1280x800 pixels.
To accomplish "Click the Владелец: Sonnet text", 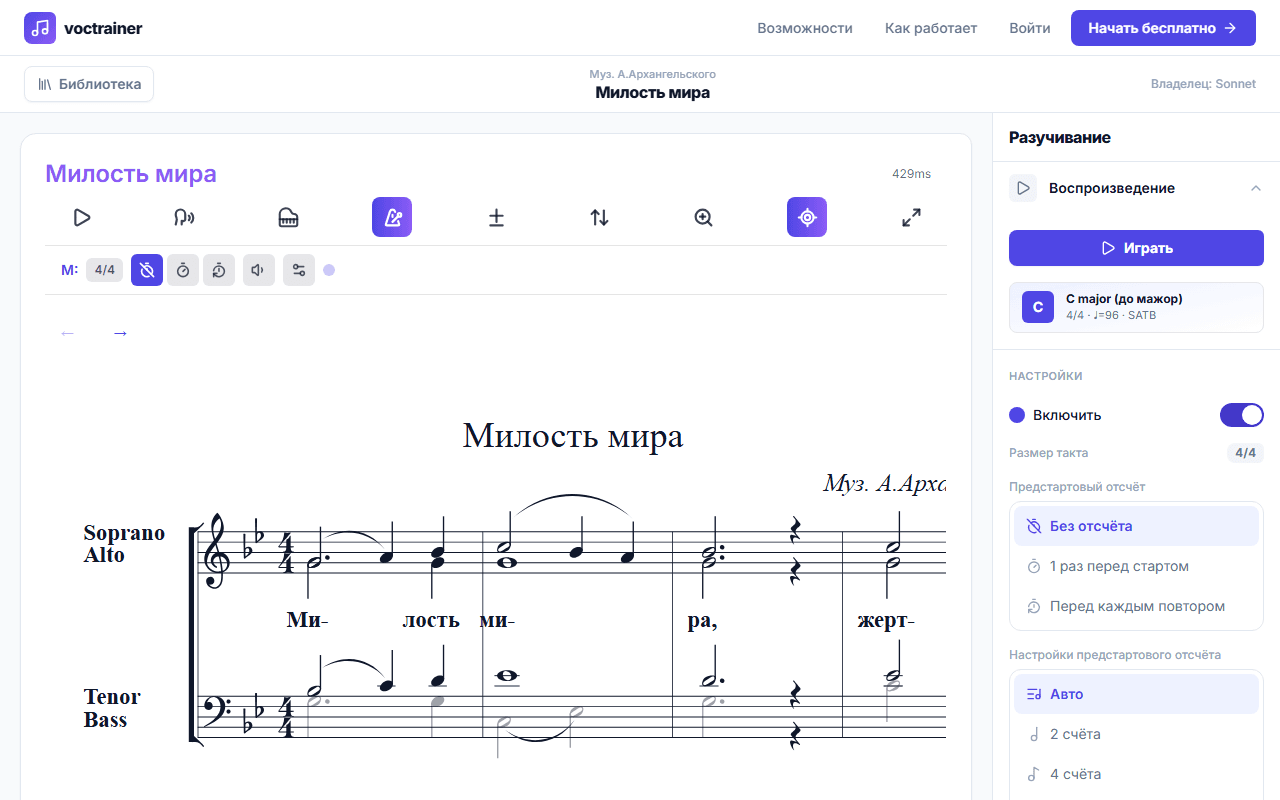I will click(x=1203, y=84).
